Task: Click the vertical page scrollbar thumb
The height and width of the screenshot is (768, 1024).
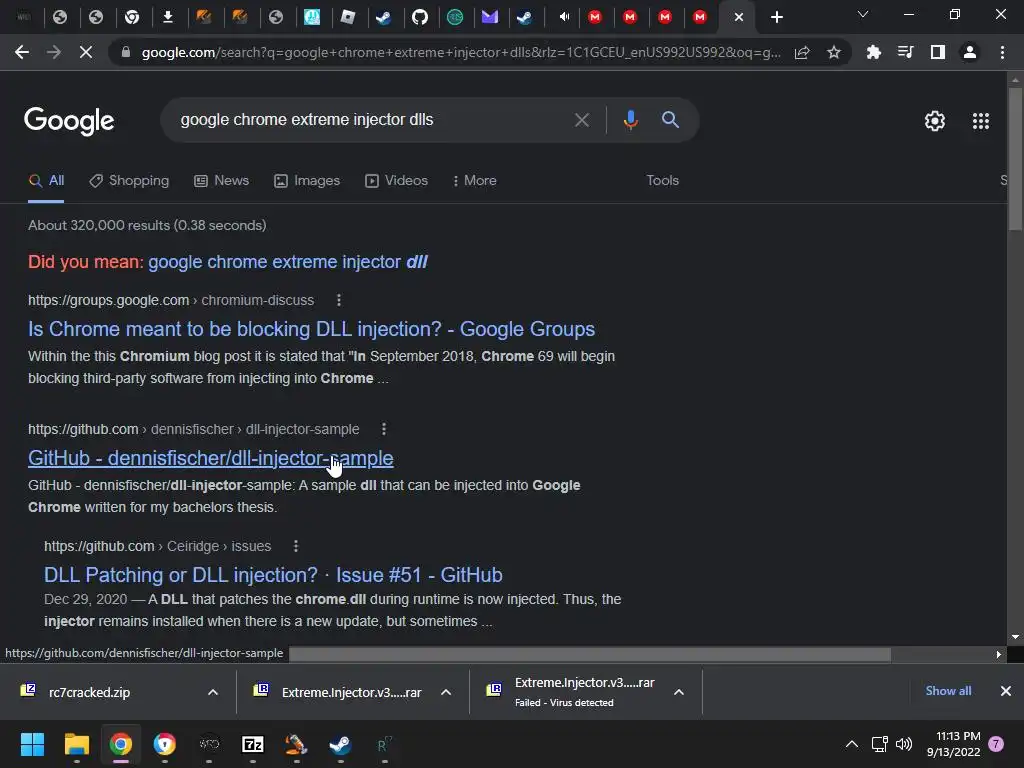Action: tap(1015, 158)
